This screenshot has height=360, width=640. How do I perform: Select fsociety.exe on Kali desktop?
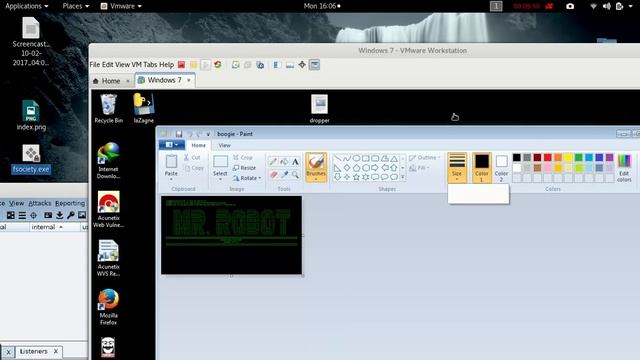pos(31,159)
